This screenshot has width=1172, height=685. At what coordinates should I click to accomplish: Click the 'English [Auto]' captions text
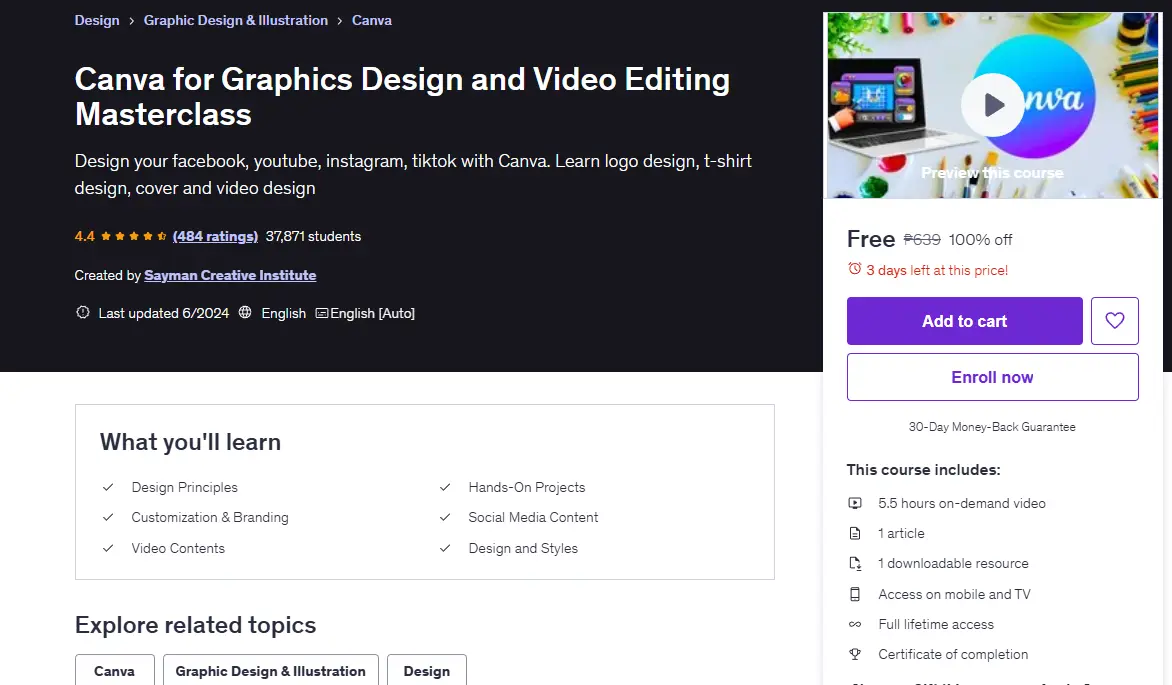click(x=372, y=313)
